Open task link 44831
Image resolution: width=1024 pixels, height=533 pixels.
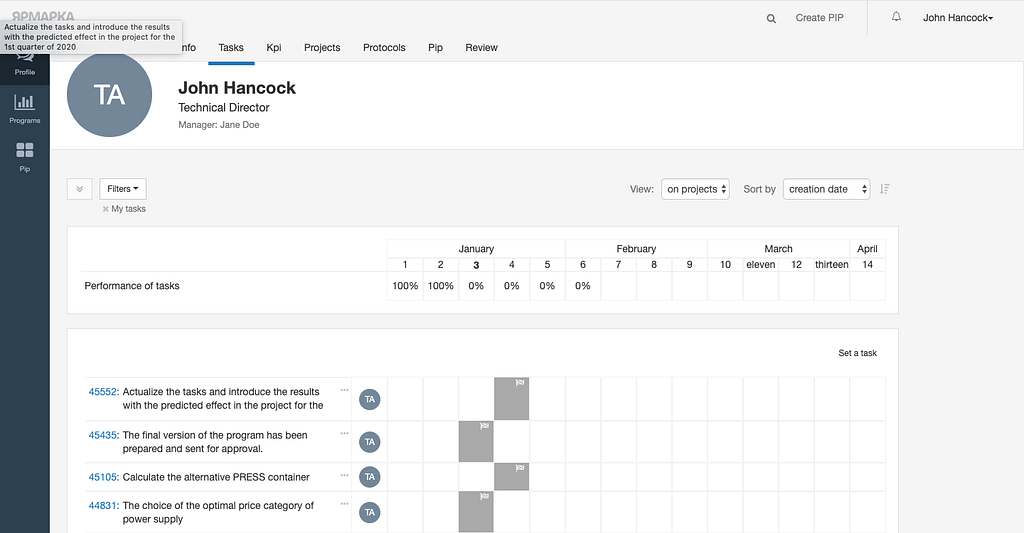(x=103, y=506)
